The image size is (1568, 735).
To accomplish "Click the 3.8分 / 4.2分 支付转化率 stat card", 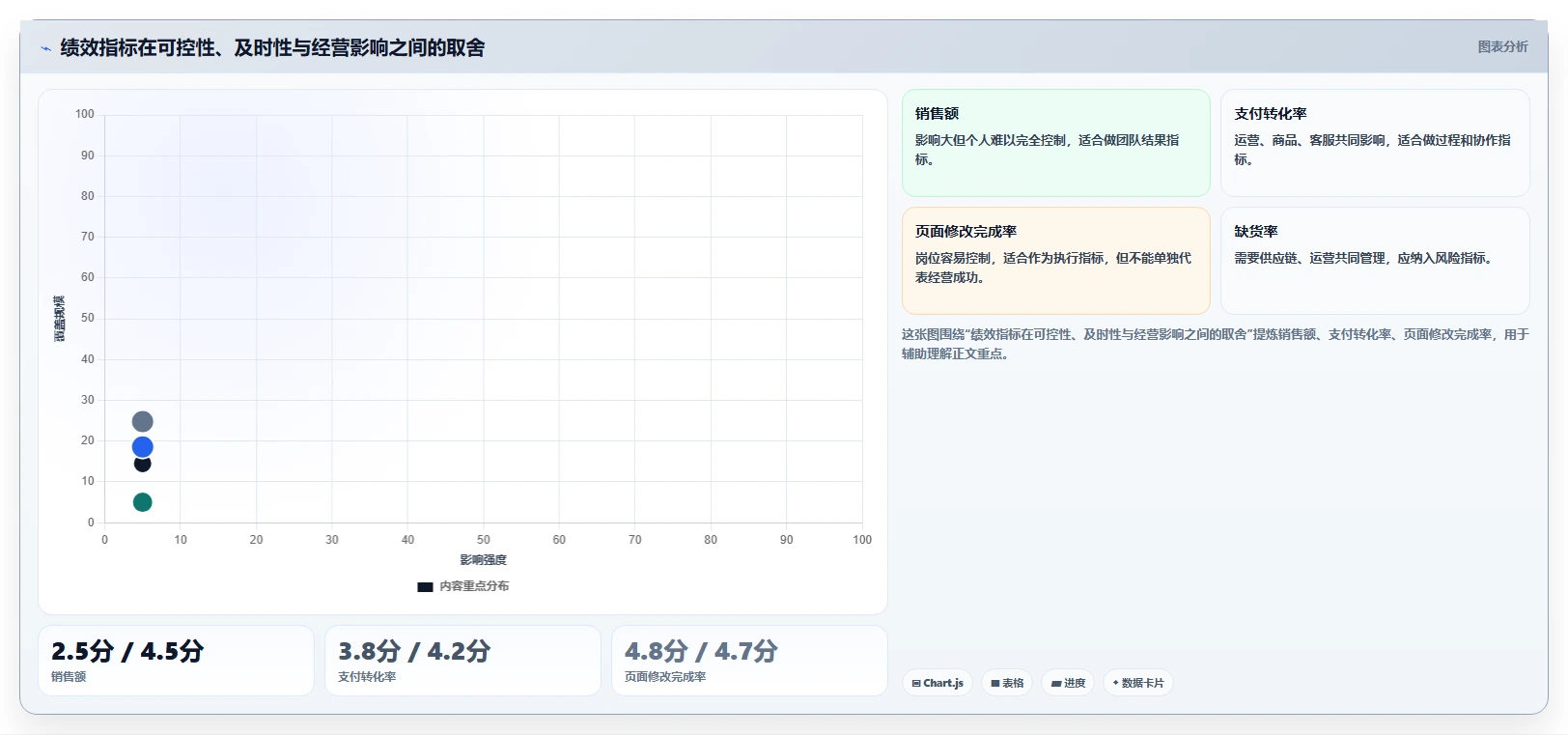I will click(462, 661).
